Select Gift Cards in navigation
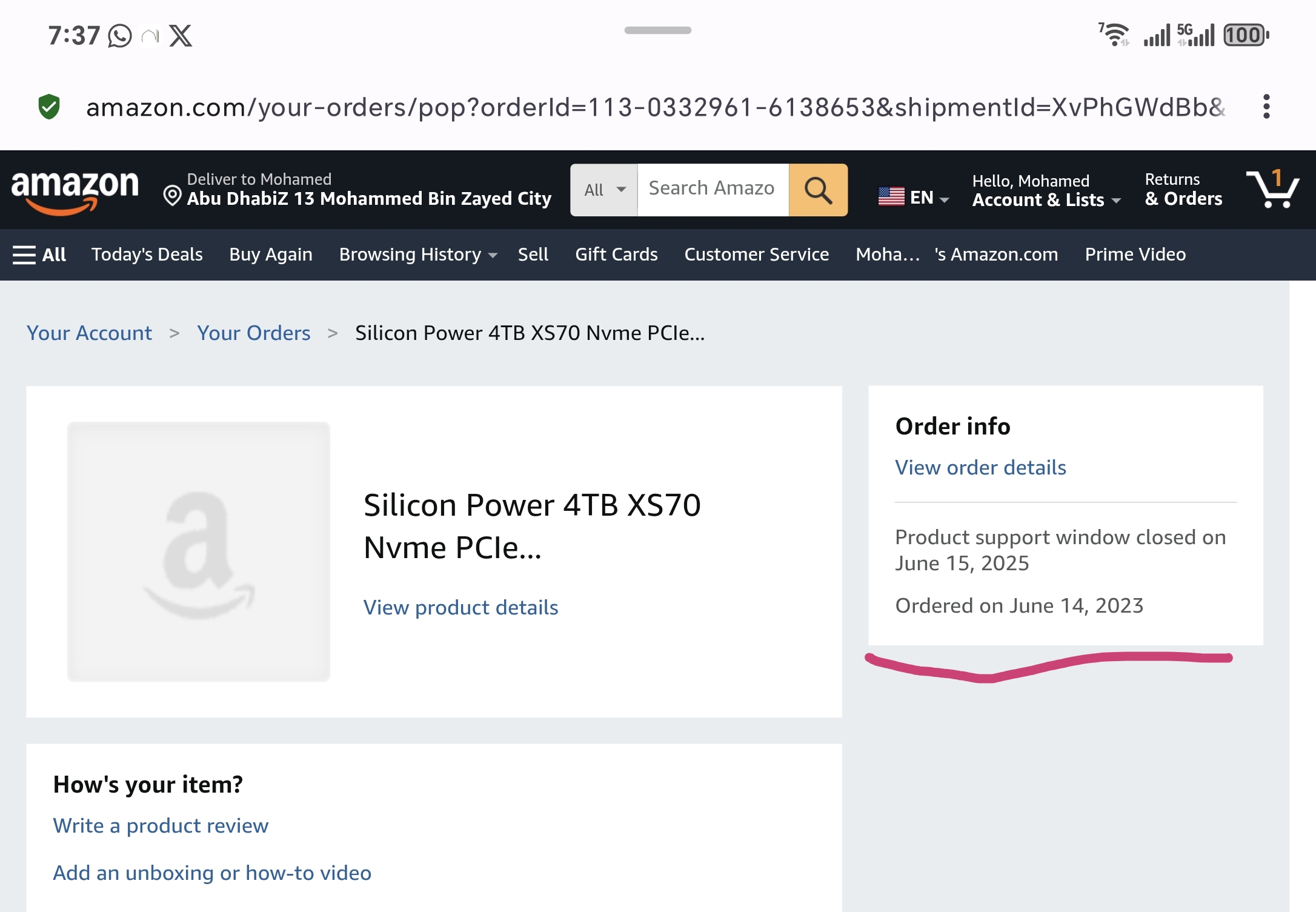 [616, 255]
